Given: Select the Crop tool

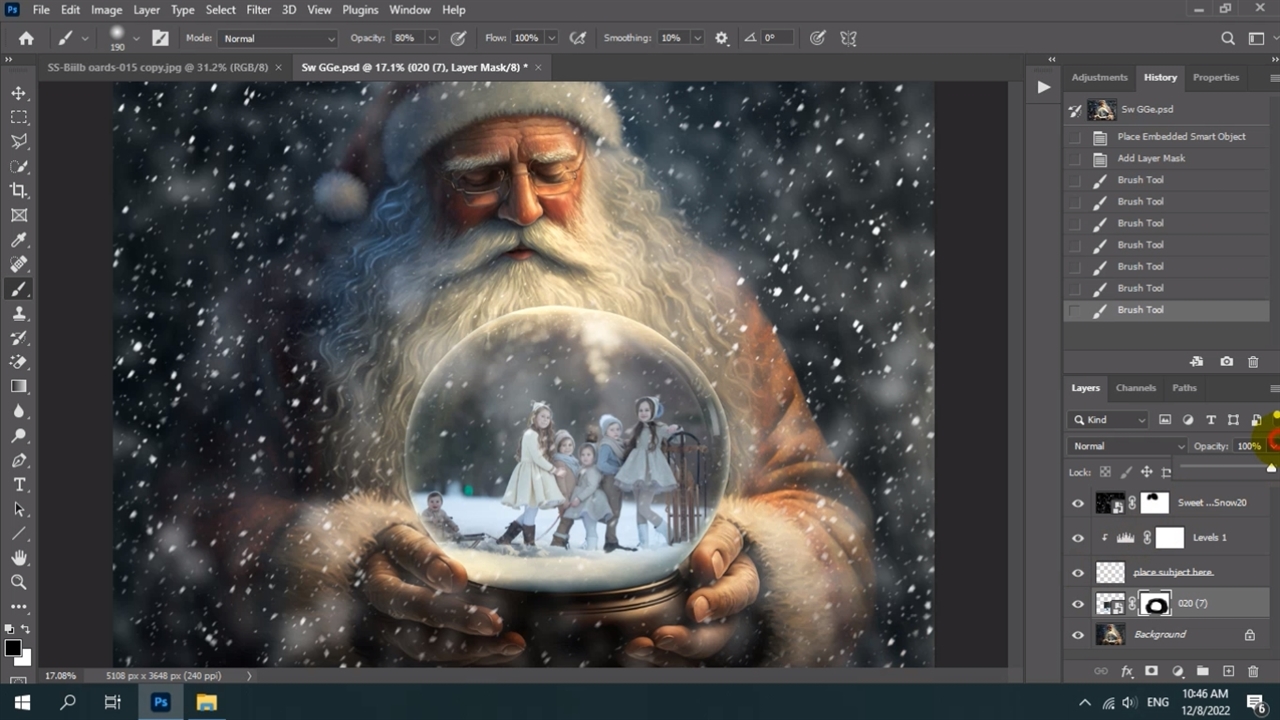Looking at the screenshot, I should (x=19, y=191).
